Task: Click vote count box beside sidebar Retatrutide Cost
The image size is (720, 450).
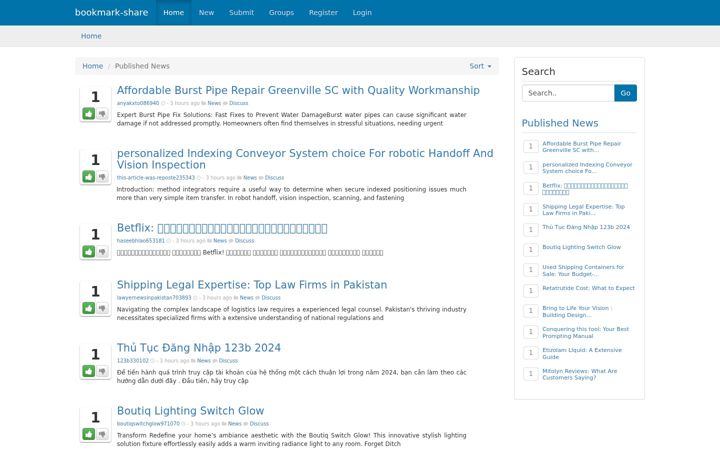Action: [530, 291]
